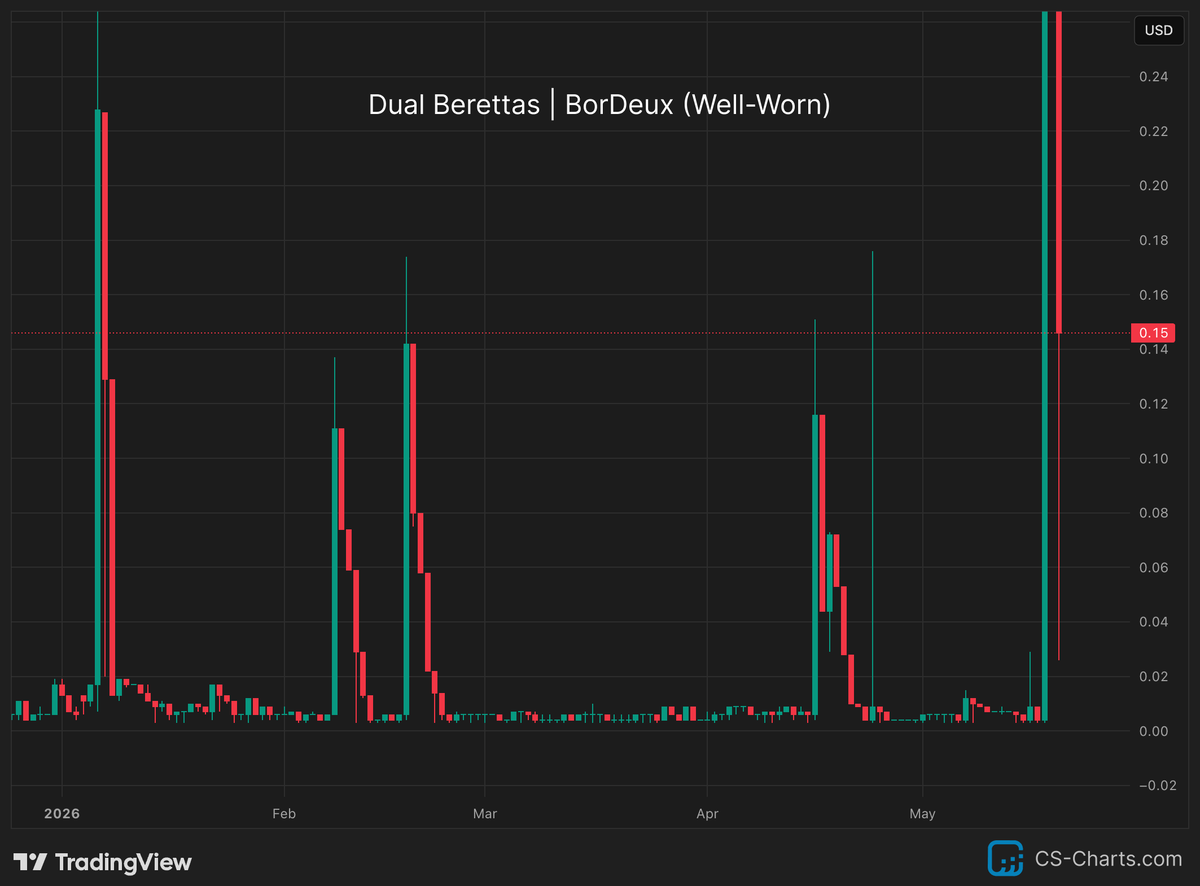Viewport: 1200px width, 886px height.
Task: Click the 0.18 price axis label
Action: [1153, 240]
